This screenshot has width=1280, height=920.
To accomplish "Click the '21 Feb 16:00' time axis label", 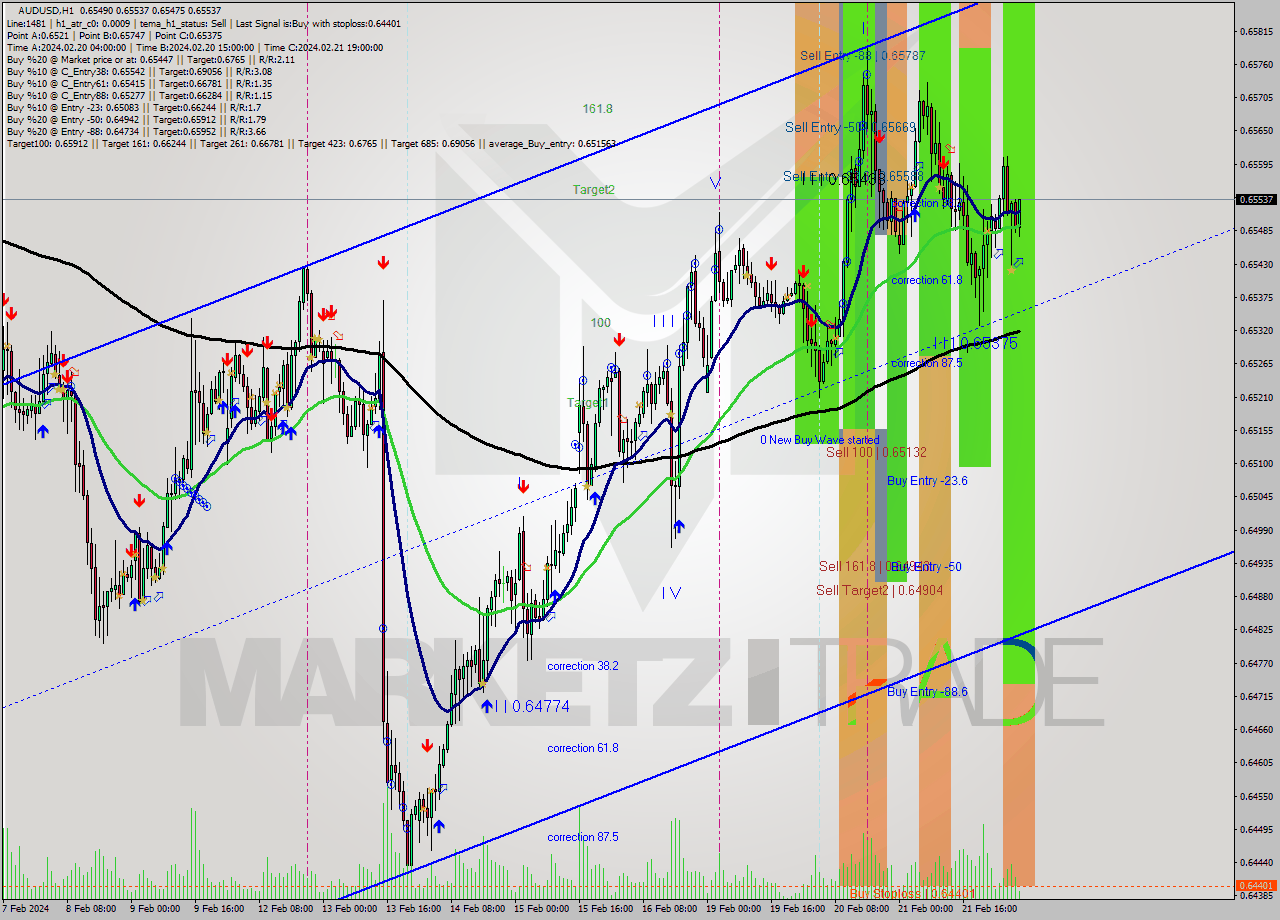I will click(989, 909).
